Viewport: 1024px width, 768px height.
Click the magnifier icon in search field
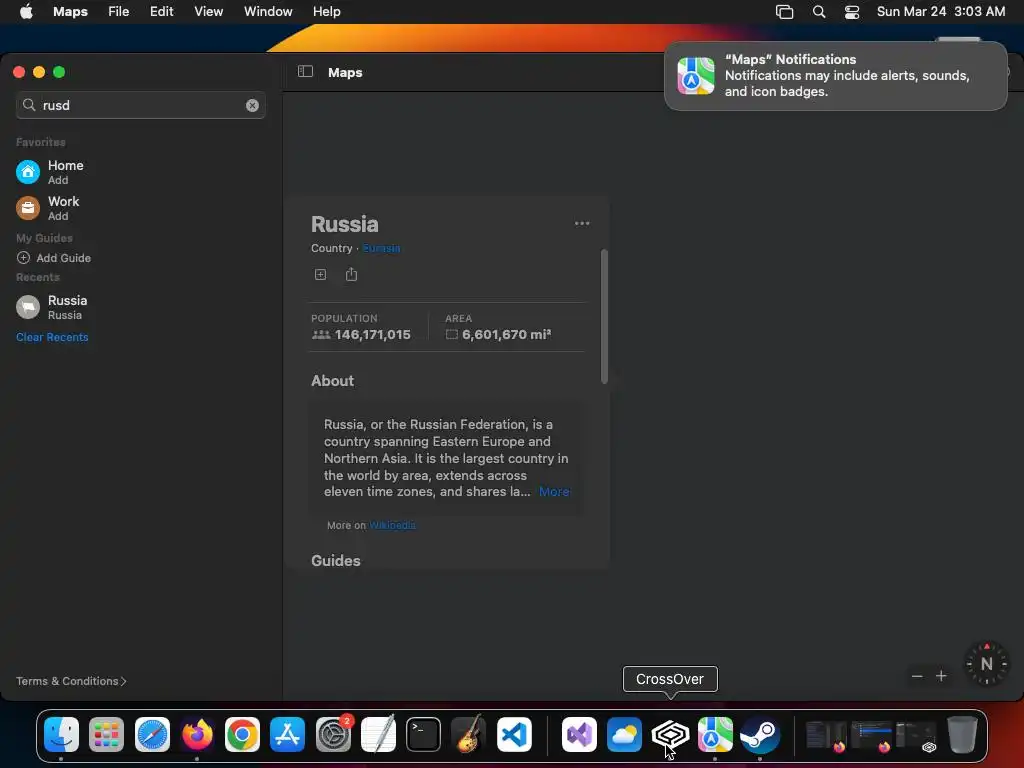point(29,104)
